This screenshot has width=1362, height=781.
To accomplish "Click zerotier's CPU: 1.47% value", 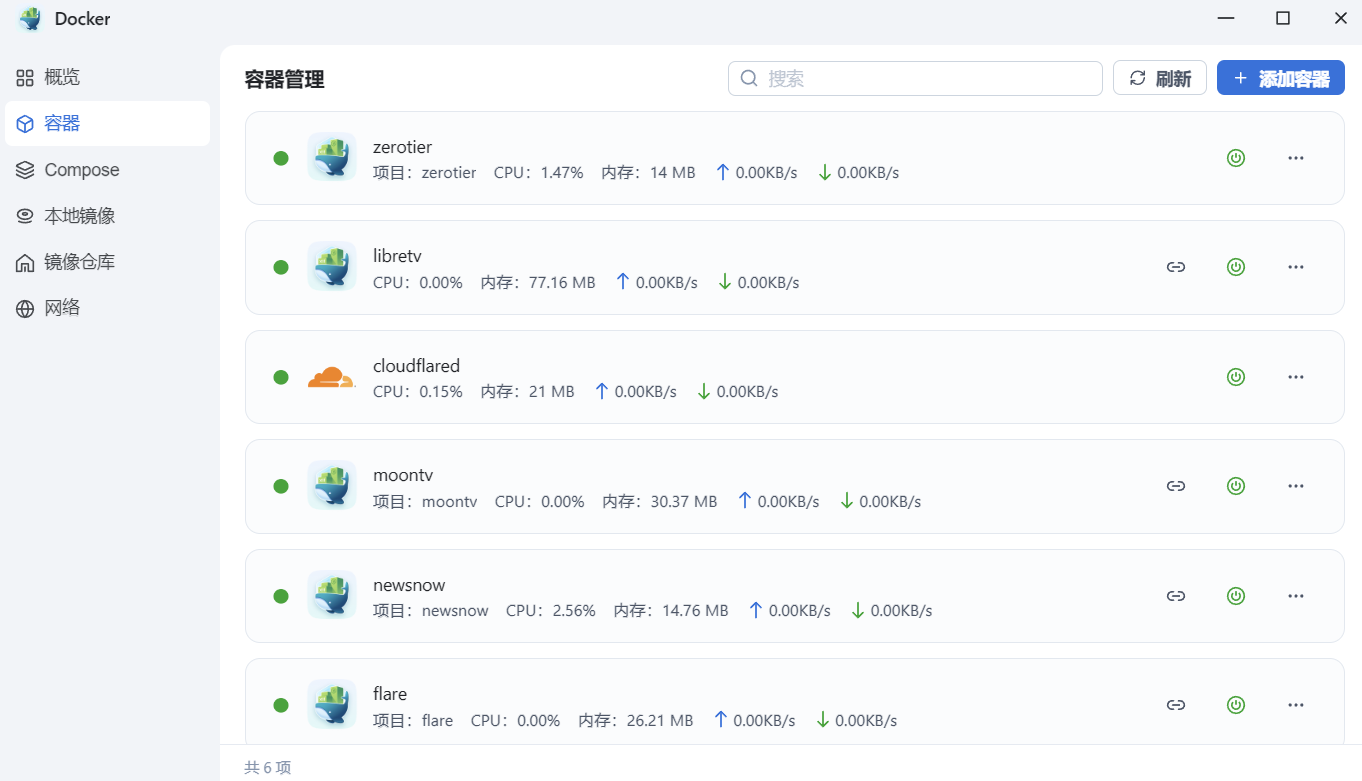I will click(x=538, y=173).
